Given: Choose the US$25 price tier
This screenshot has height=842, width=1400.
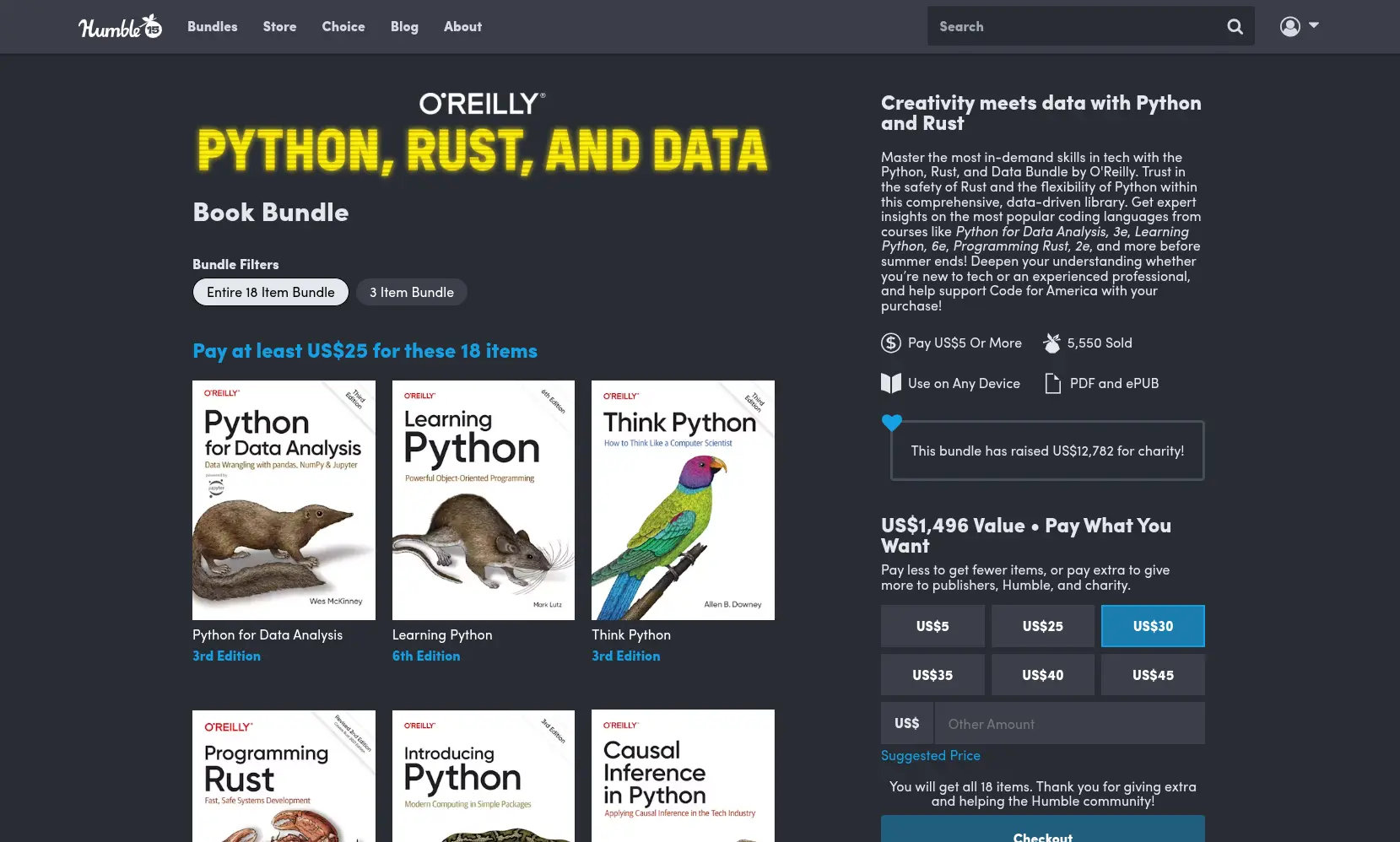Looking at the screenshot, I should pyautogui.click(x=1043, y=626).
